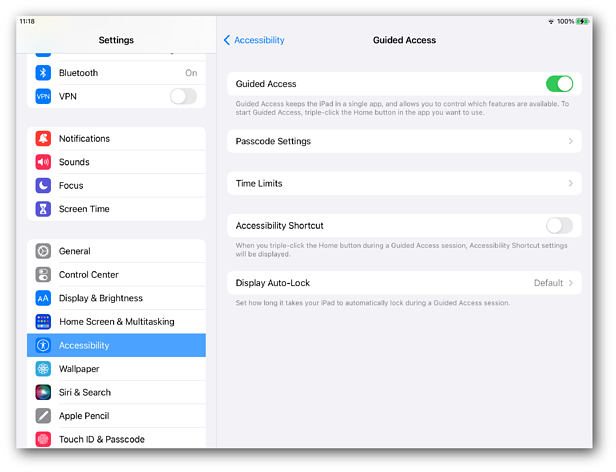Image resolution: width=616 pixels, height=472 pixels.
Task: Select Wallpaper in the sidebar
Action: [79, 369]
